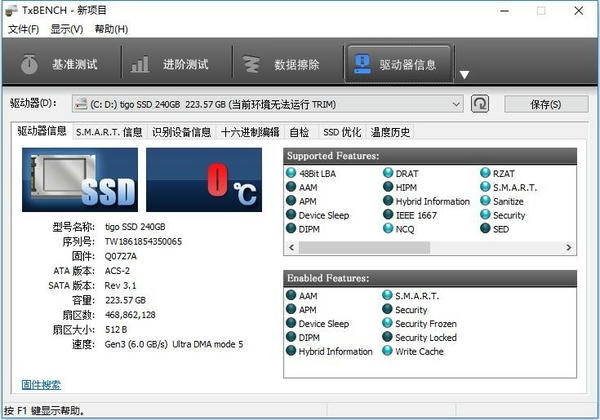600x420 pixels.
Task: Switch to the 自检 tab
Action: (299, 132)
